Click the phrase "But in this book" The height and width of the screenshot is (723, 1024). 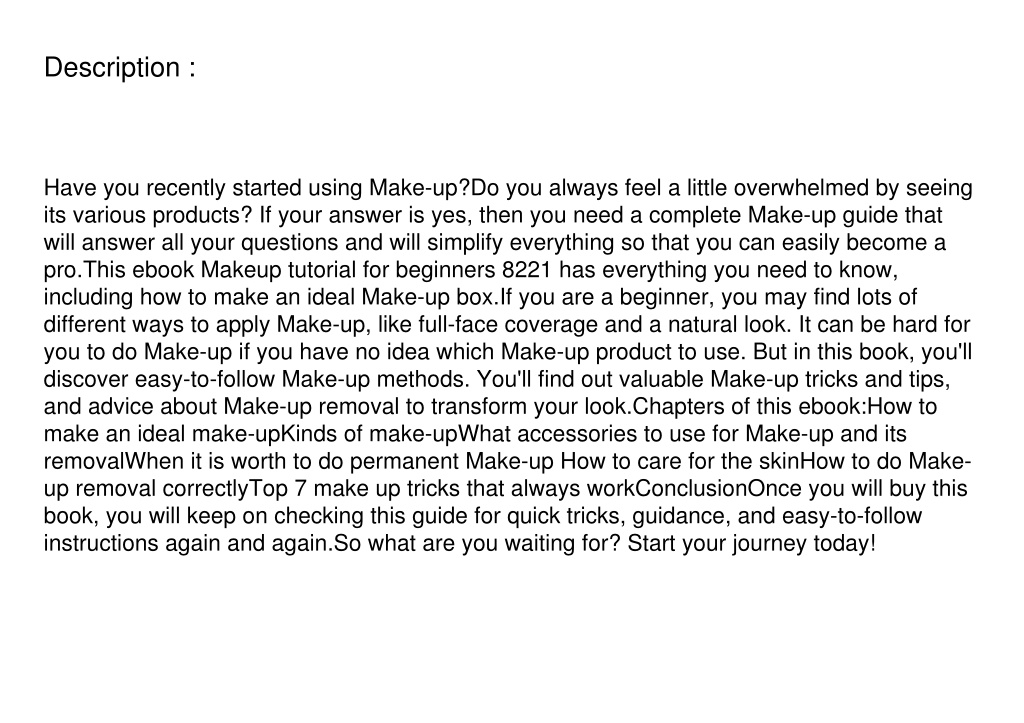pos(833,352)
